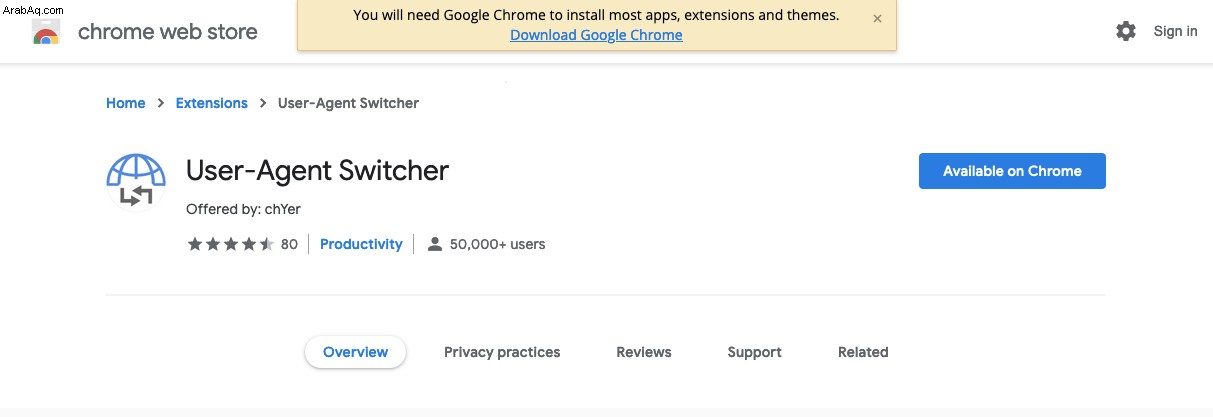Click the 80 ratings count
The height and width of the screenshot is (417, 1213).
pos(289,244)
